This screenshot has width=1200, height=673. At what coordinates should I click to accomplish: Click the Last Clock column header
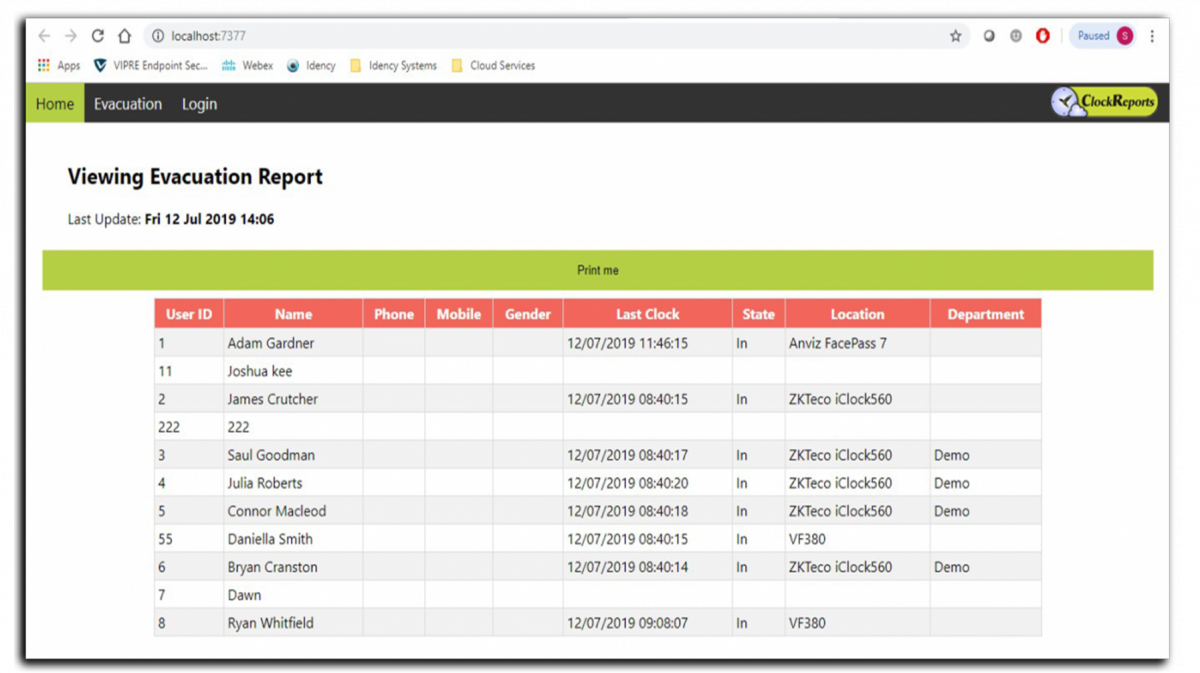tap(647, 314)
